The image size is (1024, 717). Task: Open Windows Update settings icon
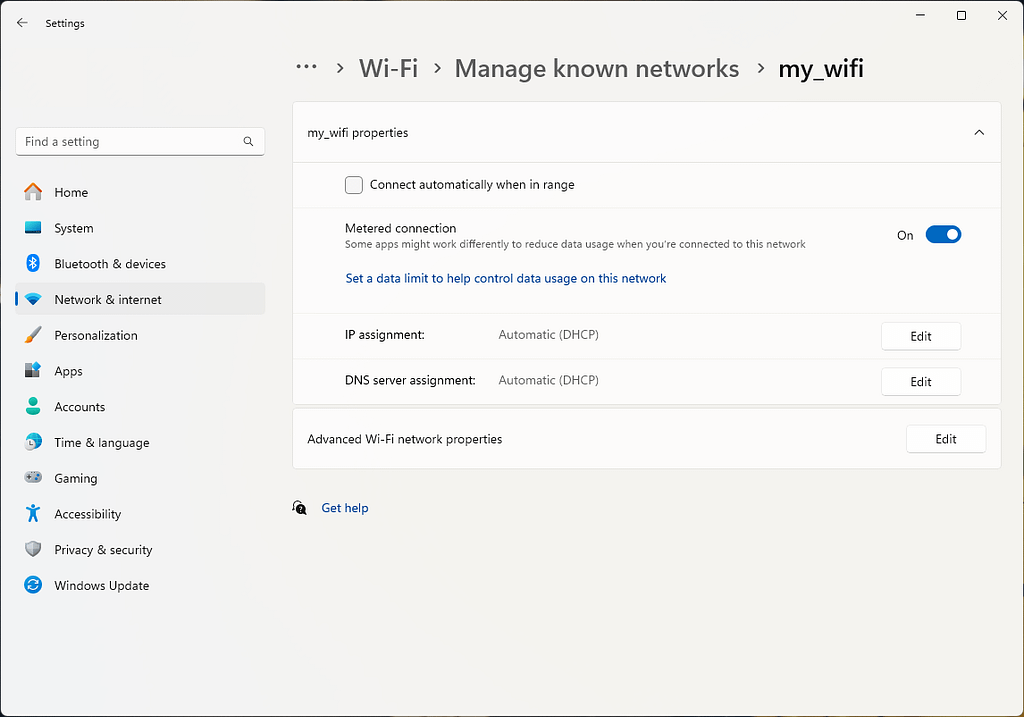tap(32, 585)
